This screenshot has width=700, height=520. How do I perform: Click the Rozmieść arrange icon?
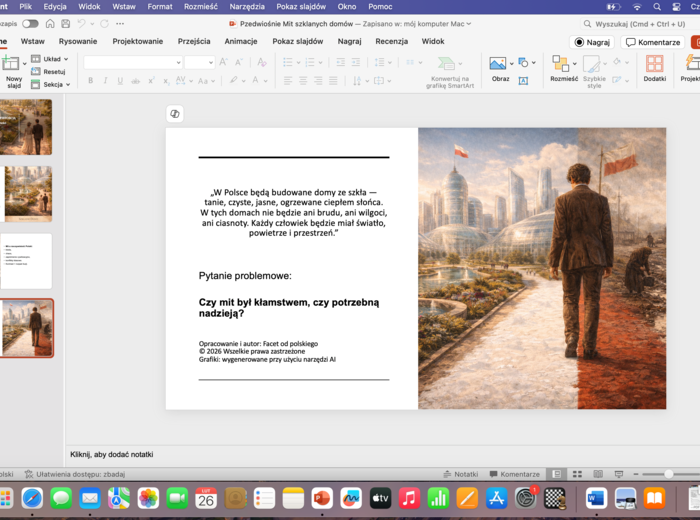(x=561, y=64)
